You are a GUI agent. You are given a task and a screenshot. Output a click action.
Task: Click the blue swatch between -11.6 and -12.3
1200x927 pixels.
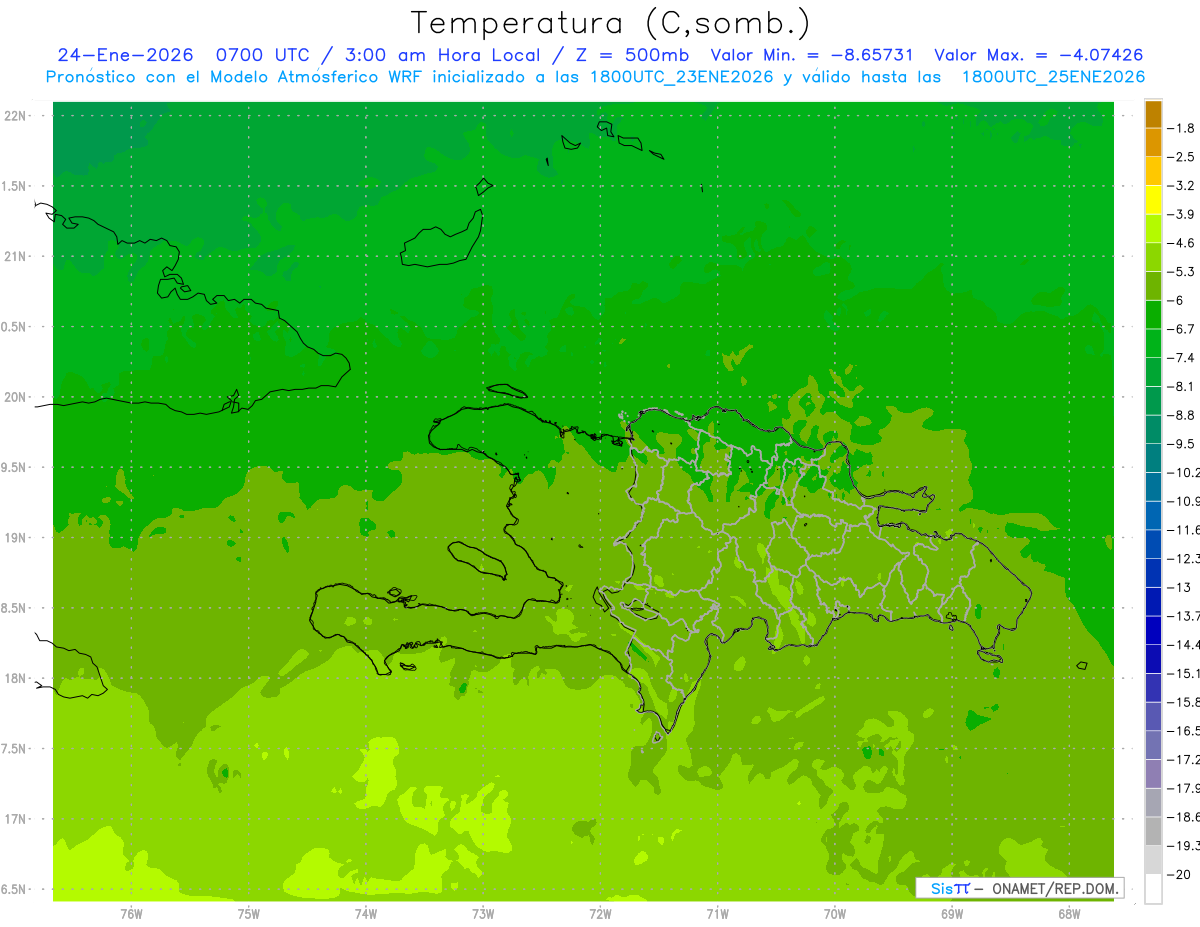pyautogui.click(x=1153, y=544)
